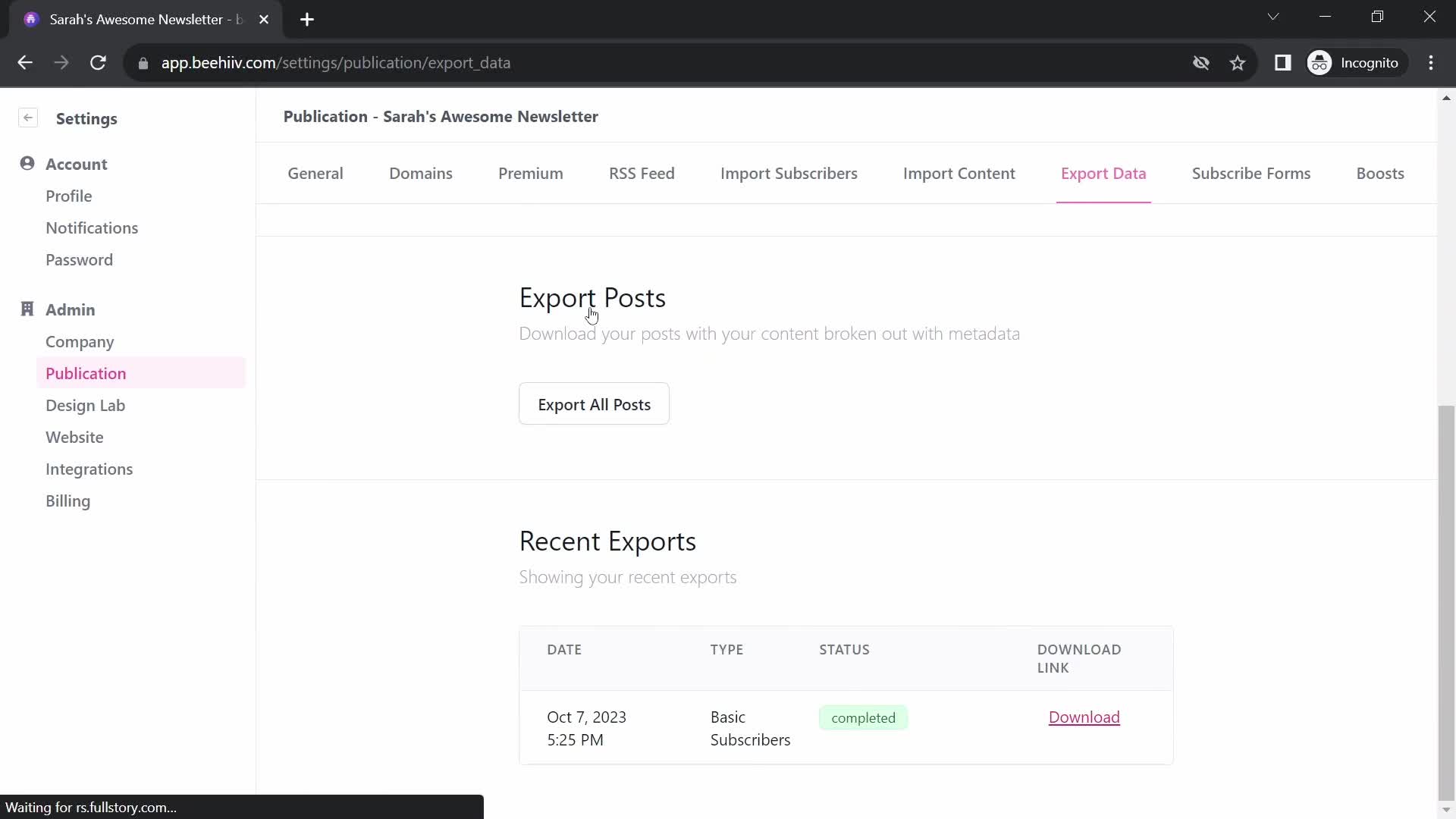Click the Download link for Oct 7 export
This screenshot has height=819, width=1456.
point(1084,717)
